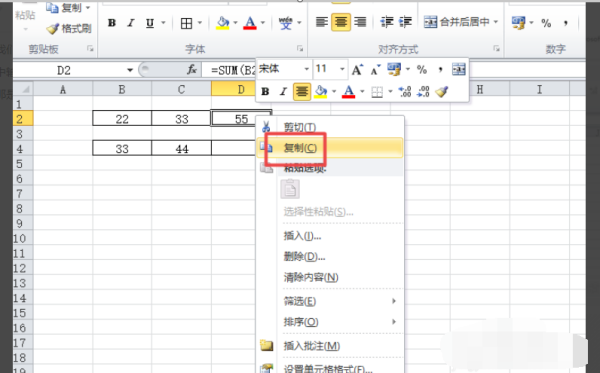Click the fx insert function icon

[x=192, y=70]
